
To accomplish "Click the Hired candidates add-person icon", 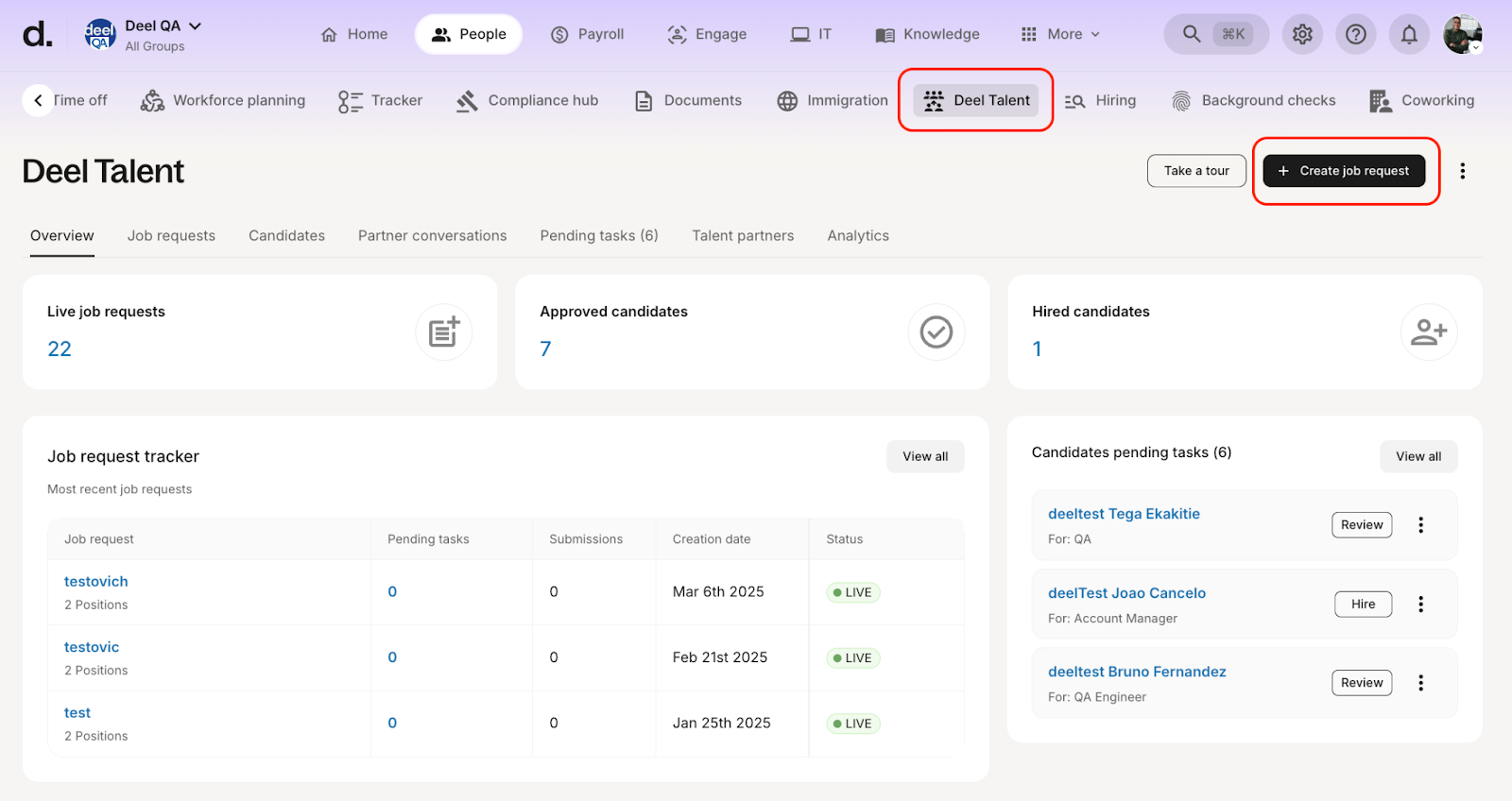I will pyautogui.click(x=1429, y=332).
